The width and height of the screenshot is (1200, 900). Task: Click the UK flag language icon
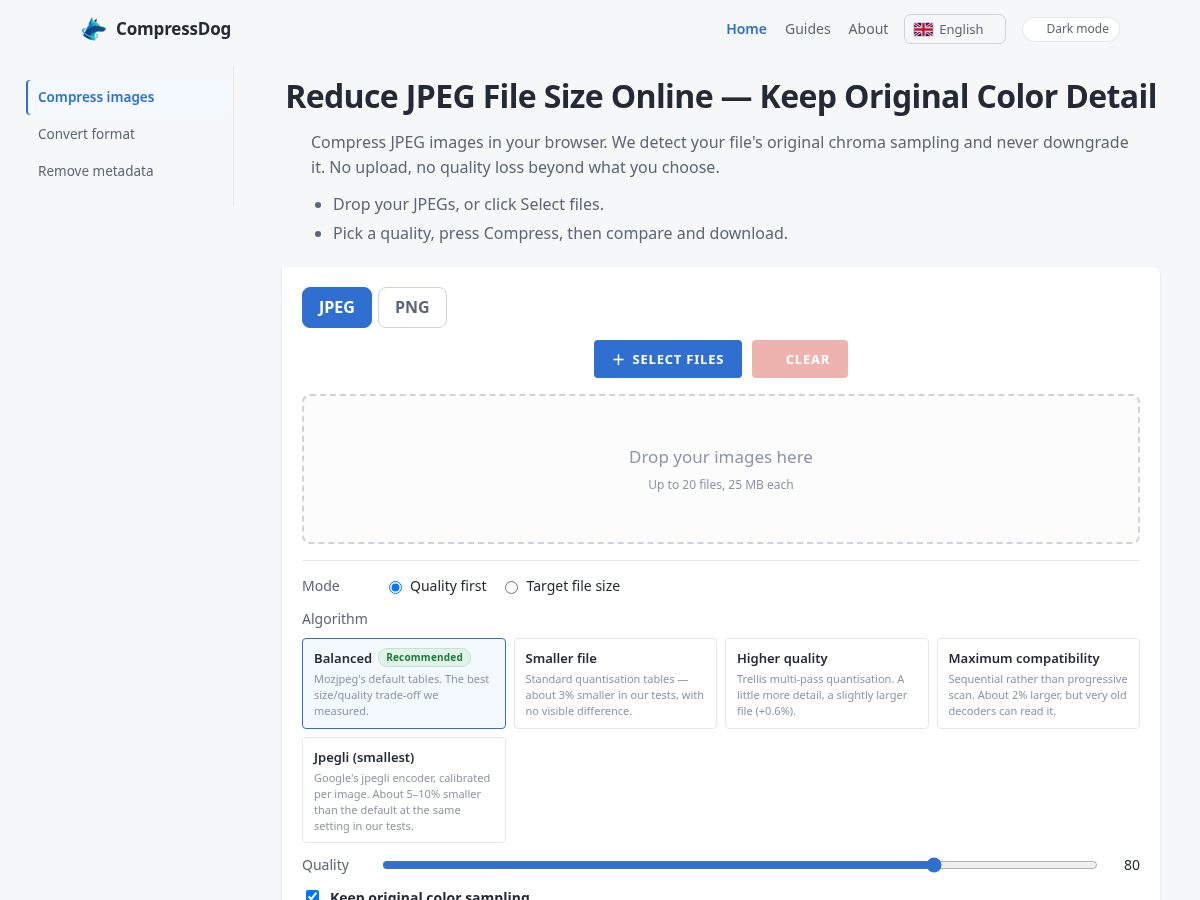pos(923,29)
